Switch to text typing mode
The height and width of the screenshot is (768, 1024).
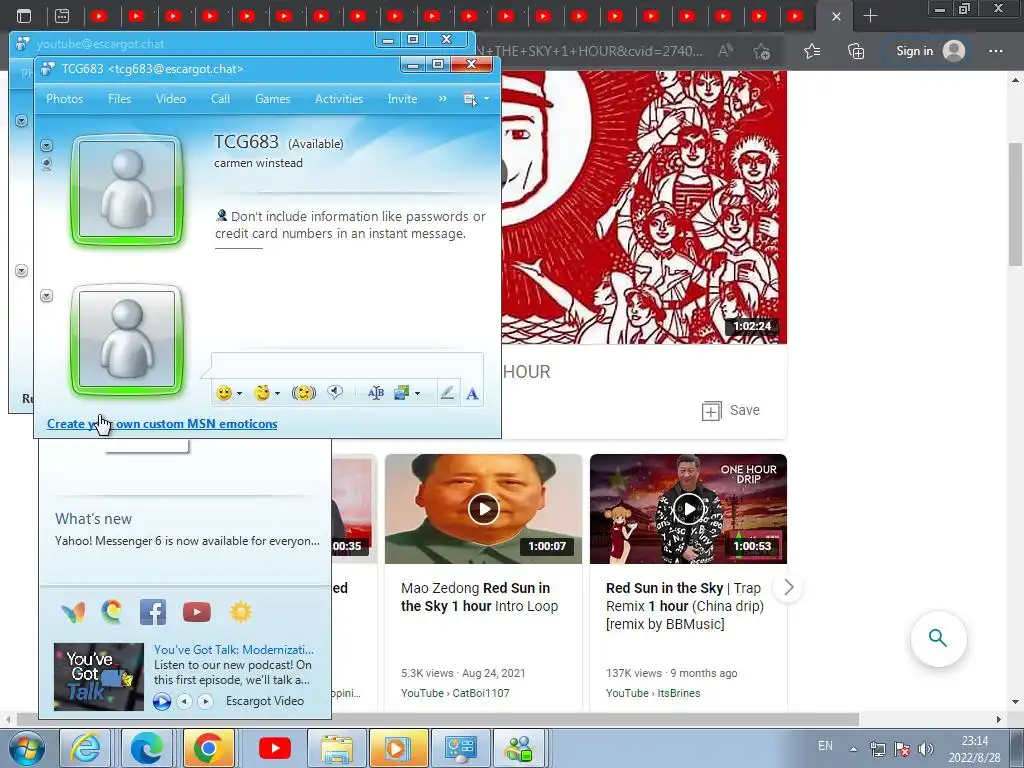click(x=472, y=393)
